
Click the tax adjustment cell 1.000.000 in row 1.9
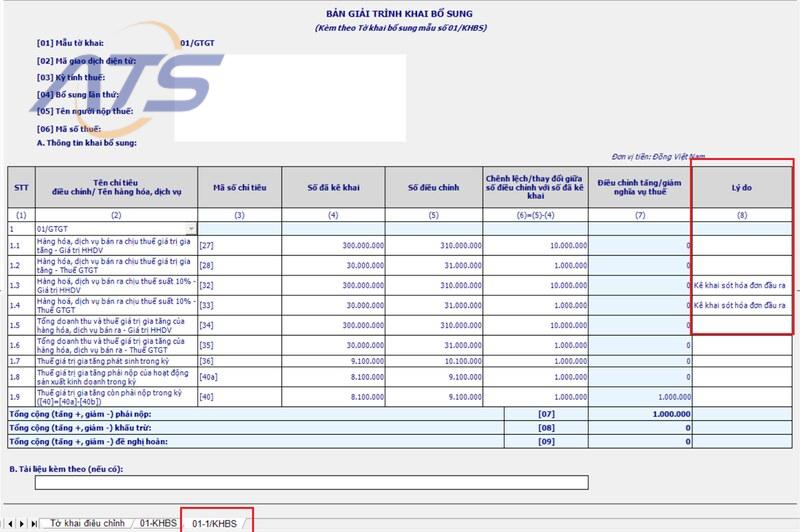pyautogui.click(x=640, y=397)
